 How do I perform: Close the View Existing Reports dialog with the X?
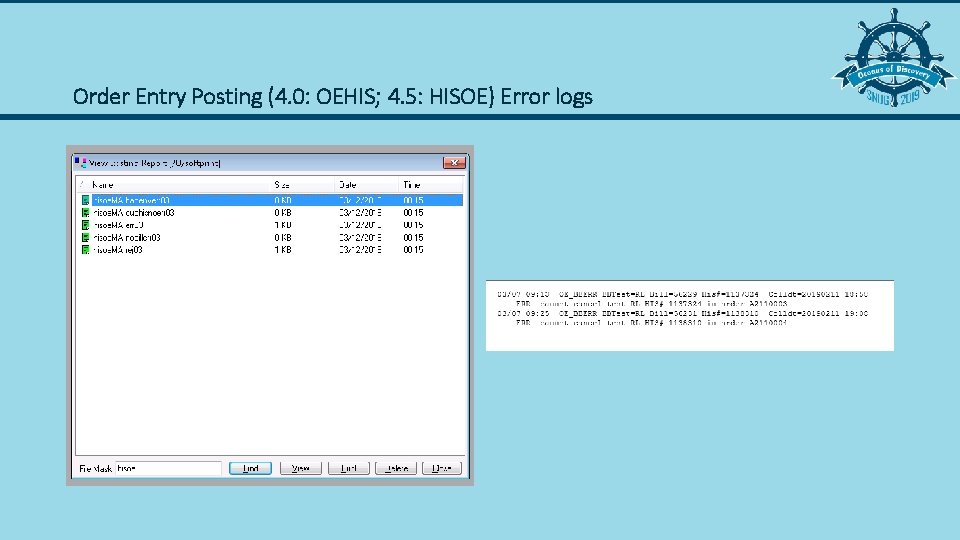454,163
